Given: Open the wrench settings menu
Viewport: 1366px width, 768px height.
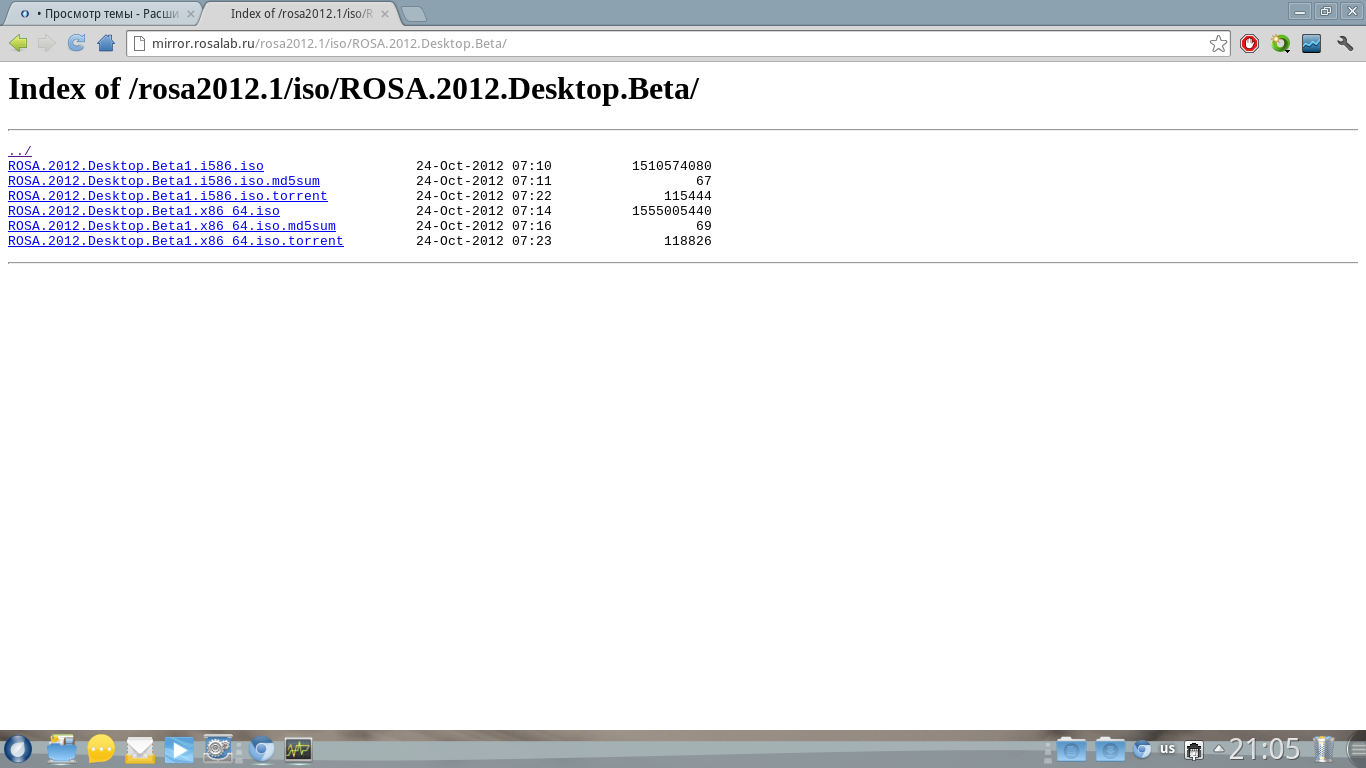Looking at the screenshot, I should (x=1344, y=43).
